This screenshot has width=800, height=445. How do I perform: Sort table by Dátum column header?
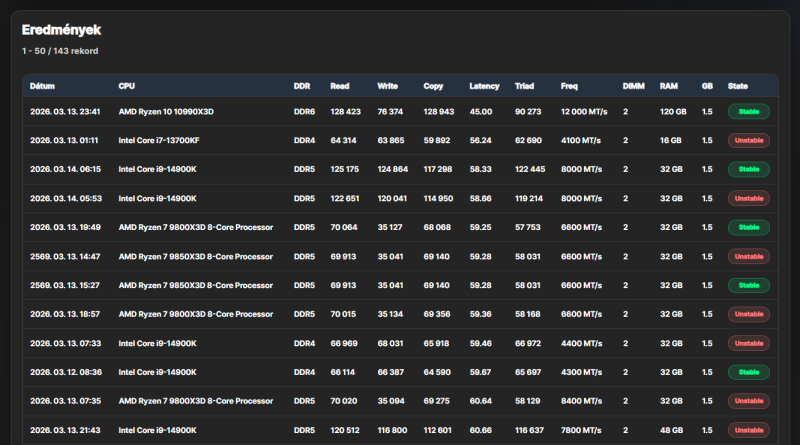[42, 86]
